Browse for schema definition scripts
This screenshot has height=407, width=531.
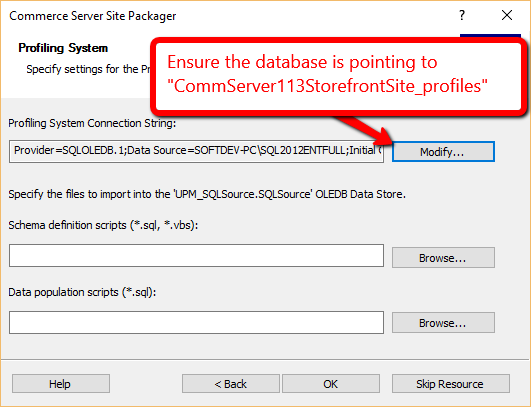tap(443, 258)
